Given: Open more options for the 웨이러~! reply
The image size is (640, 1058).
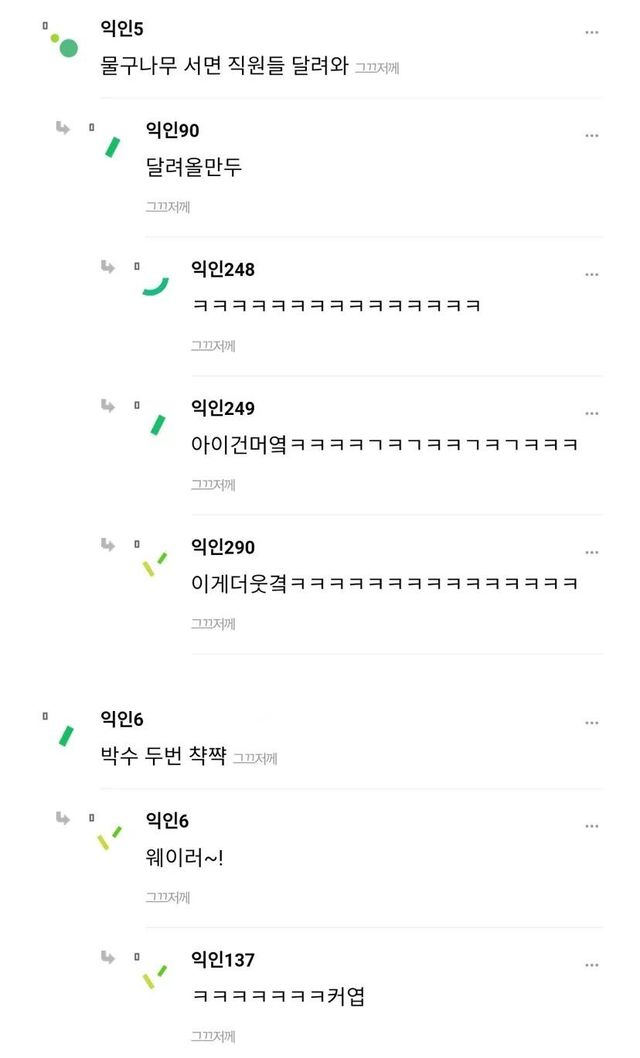Looking at the screenshot, I should coord(592,826).
